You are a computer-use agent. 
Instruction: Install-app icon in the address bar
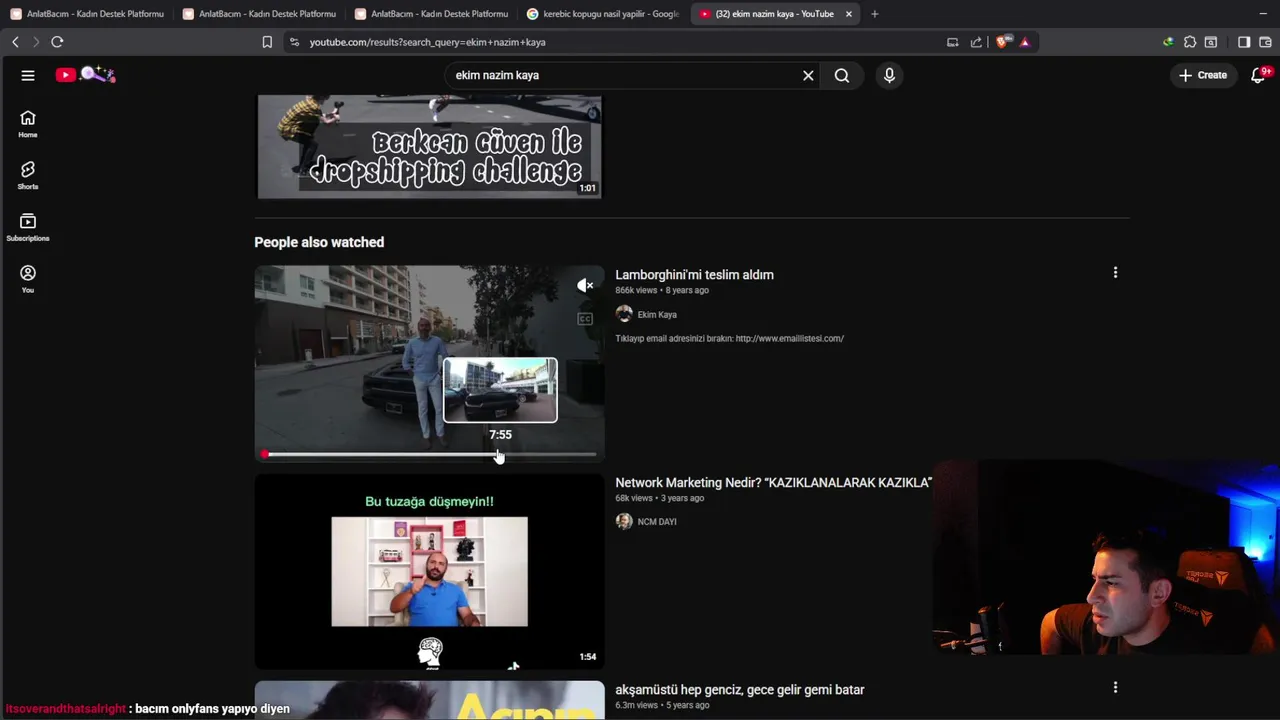(953, 42)
